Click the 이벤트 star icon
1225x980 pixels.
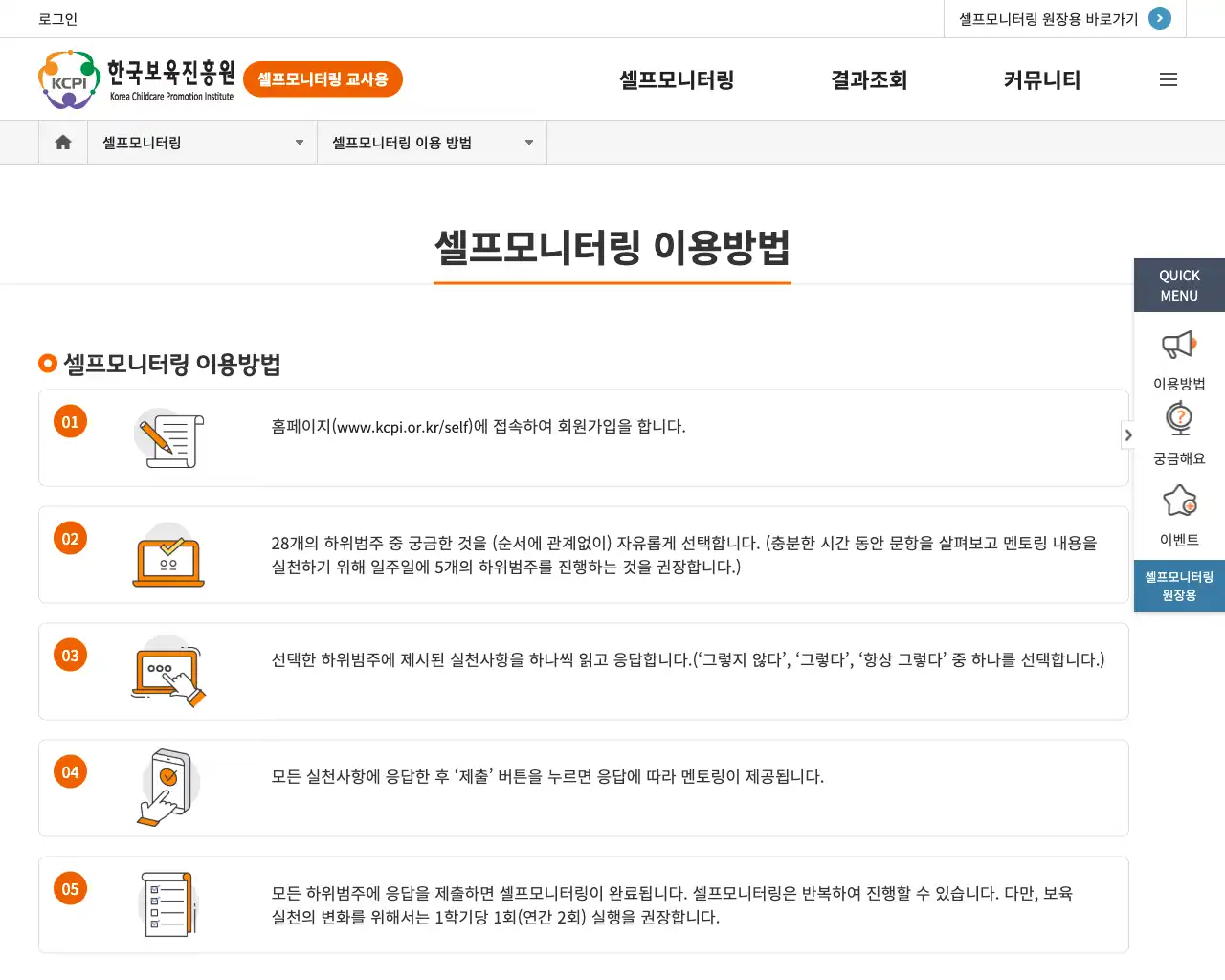(x=1179, y=500)
